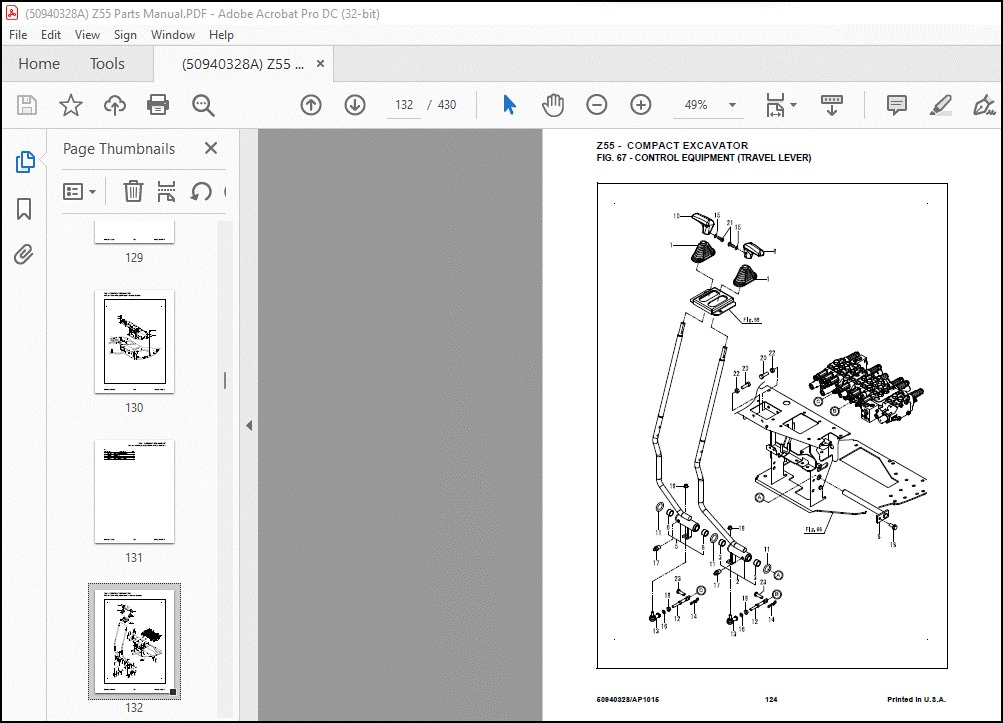Select page 131 thumbnail
Screen dimensions: 1003x723
pos(134,491)
